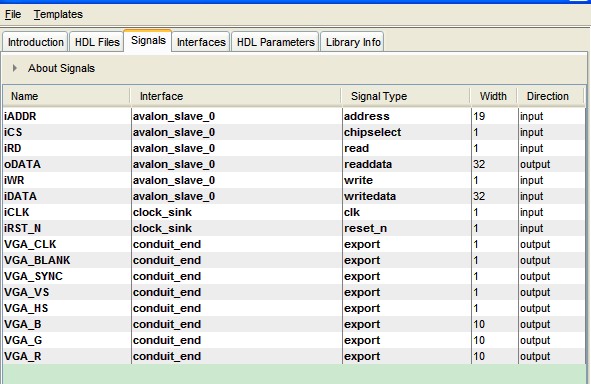Switch to the HDL Files tab
Image resolution: width=591 pixels, height=384 pixels.
(97, 42)
